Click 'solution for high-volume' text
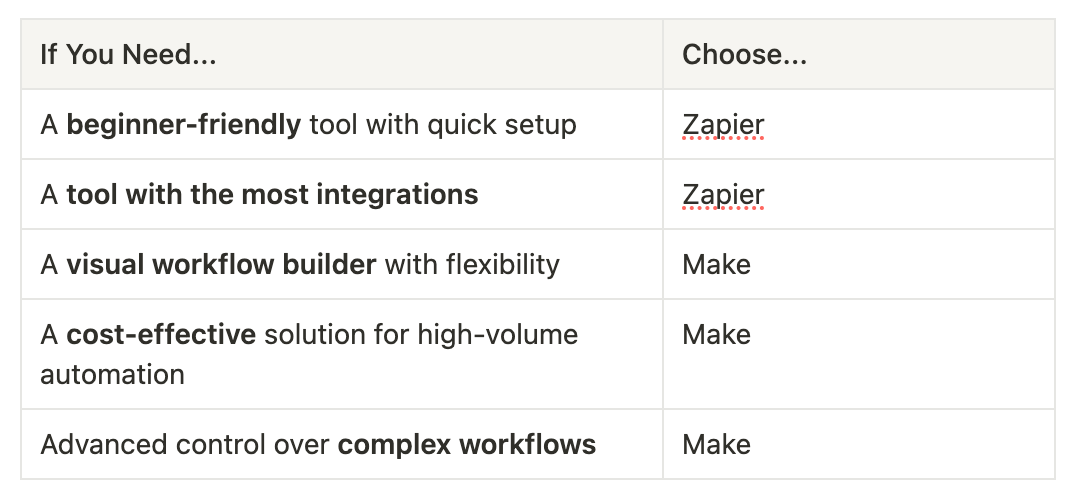 point(421,335)
